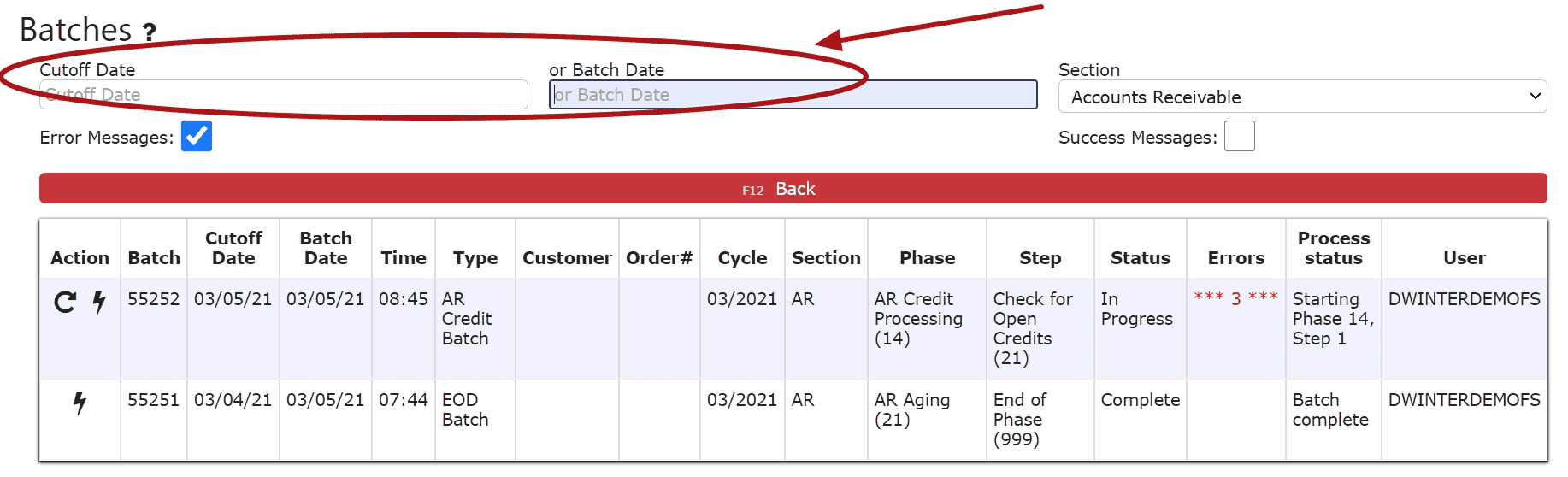Screen dimensions: 1568x477
Task: Click the lightning bolt icon for batch 55251
Action: click(x=80, y=403)
